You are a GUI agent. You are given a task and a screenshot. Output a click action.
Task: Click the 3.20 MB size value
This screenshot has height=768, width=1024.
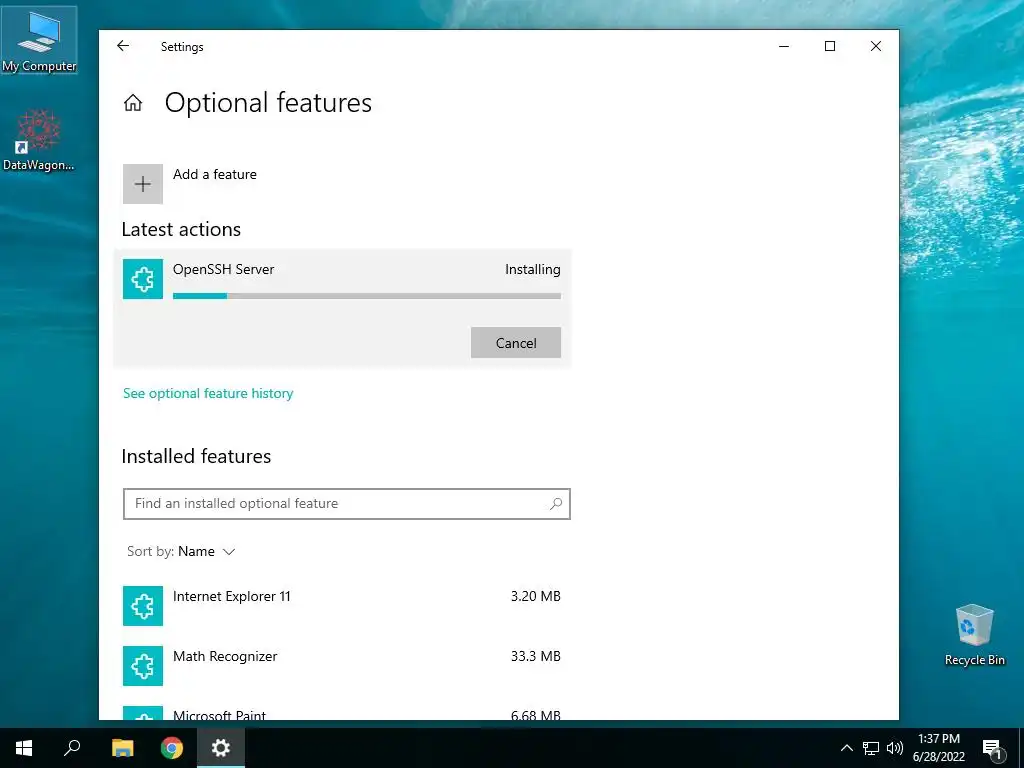click(x=536, y=596)
